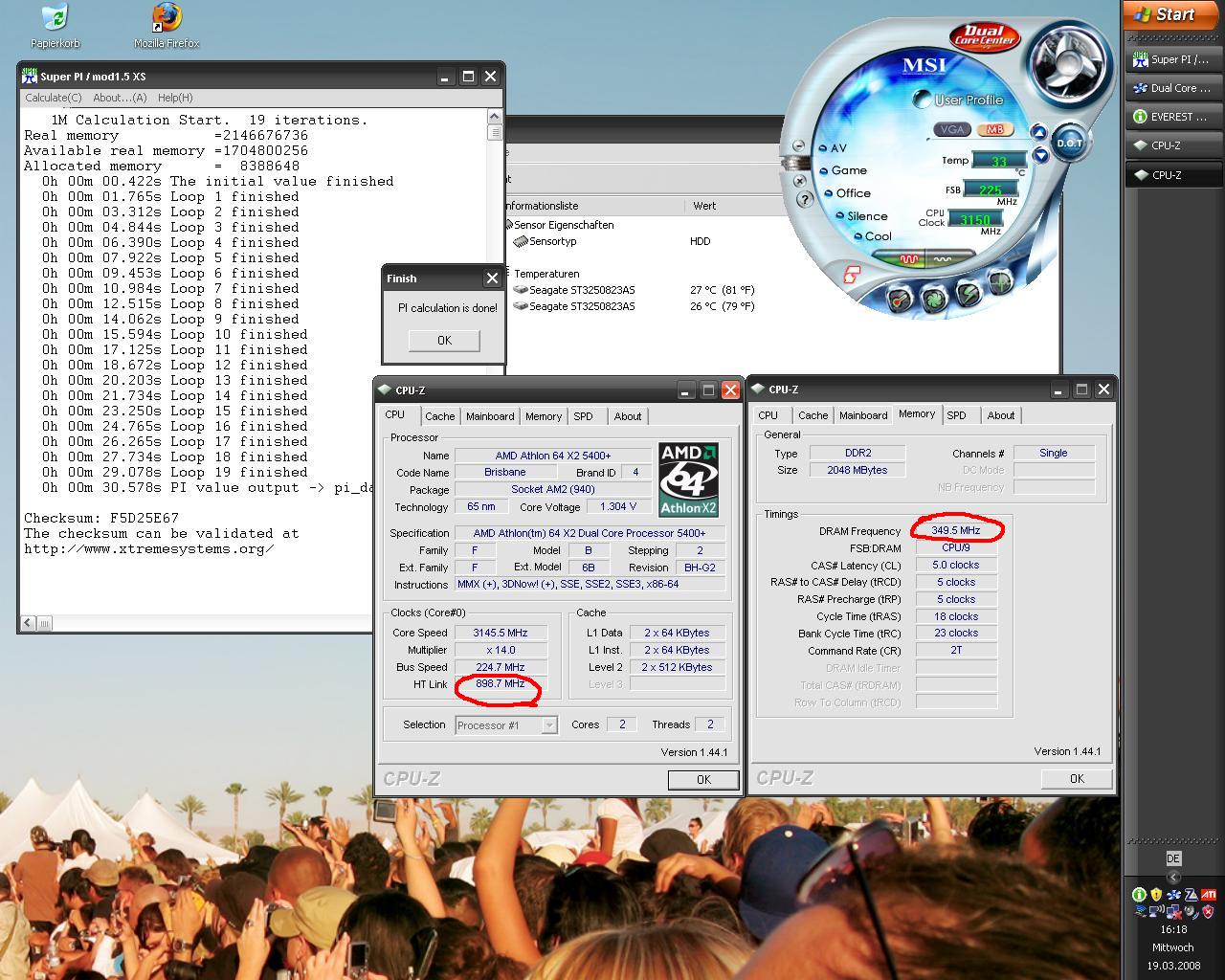Select Sensor Eigenschaften tree node in EVEREST
Viewport: 1225px width, 980px height.
[564, 225]
